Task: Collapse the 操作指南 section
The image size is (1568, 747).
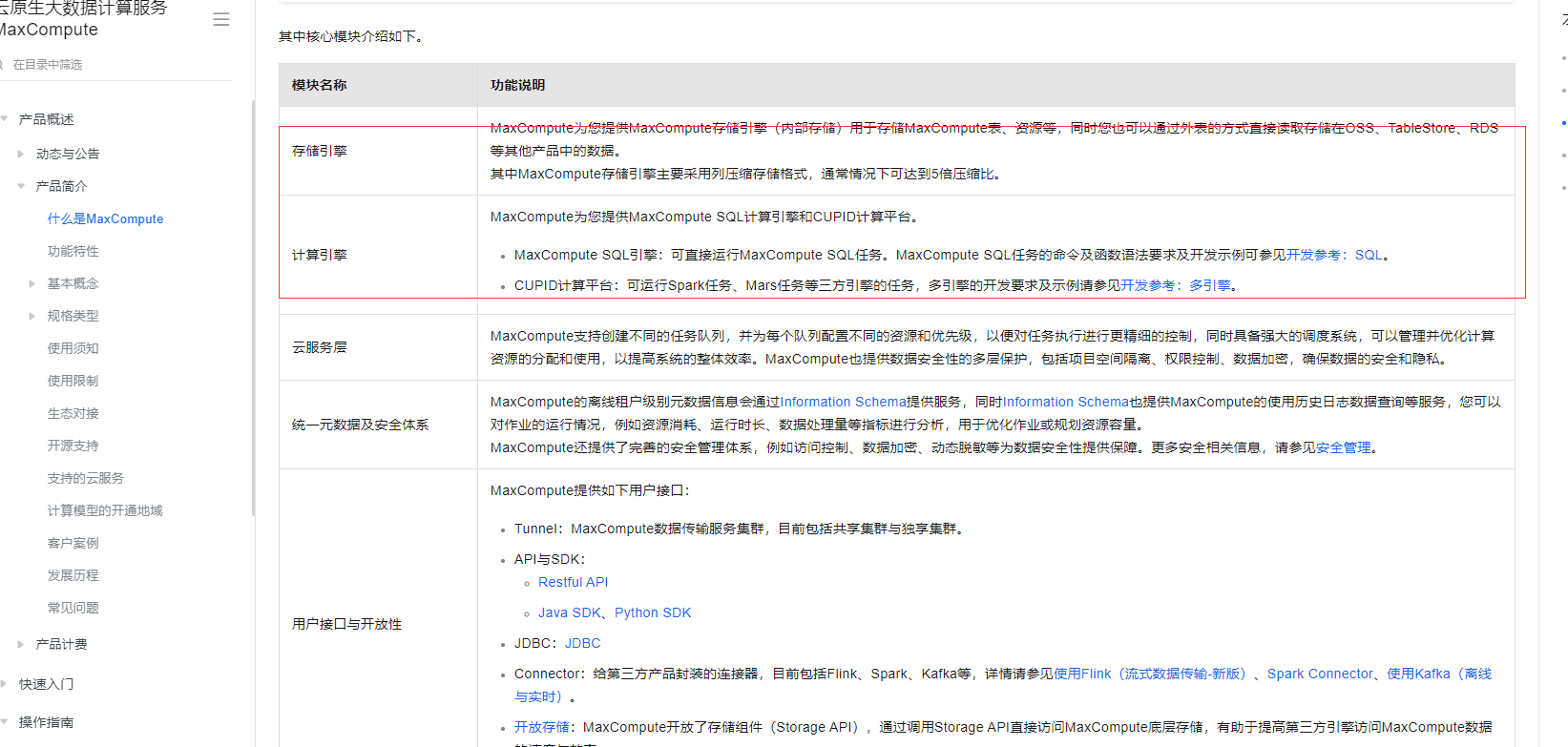Action: click(4, 722)
